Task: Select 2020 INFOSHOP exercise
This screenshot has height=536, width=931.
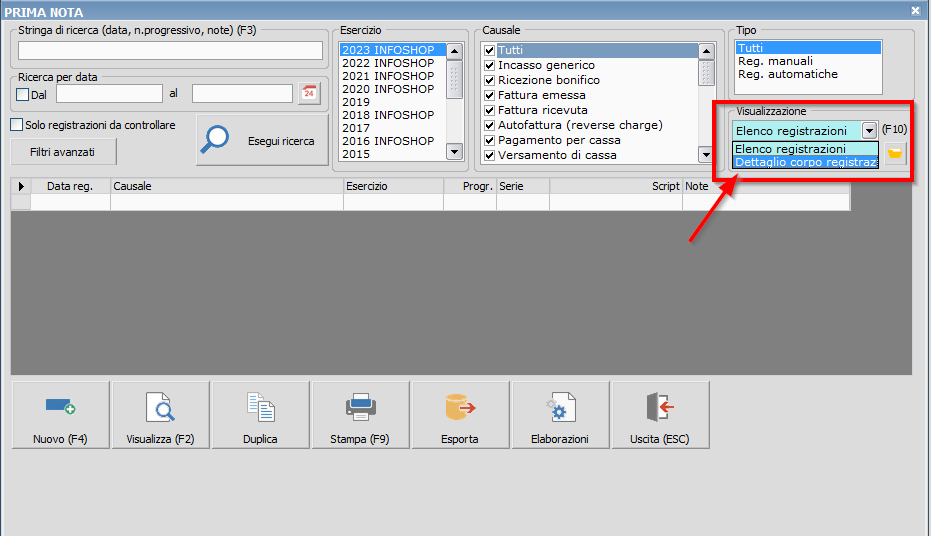Action: click(393, 89)
